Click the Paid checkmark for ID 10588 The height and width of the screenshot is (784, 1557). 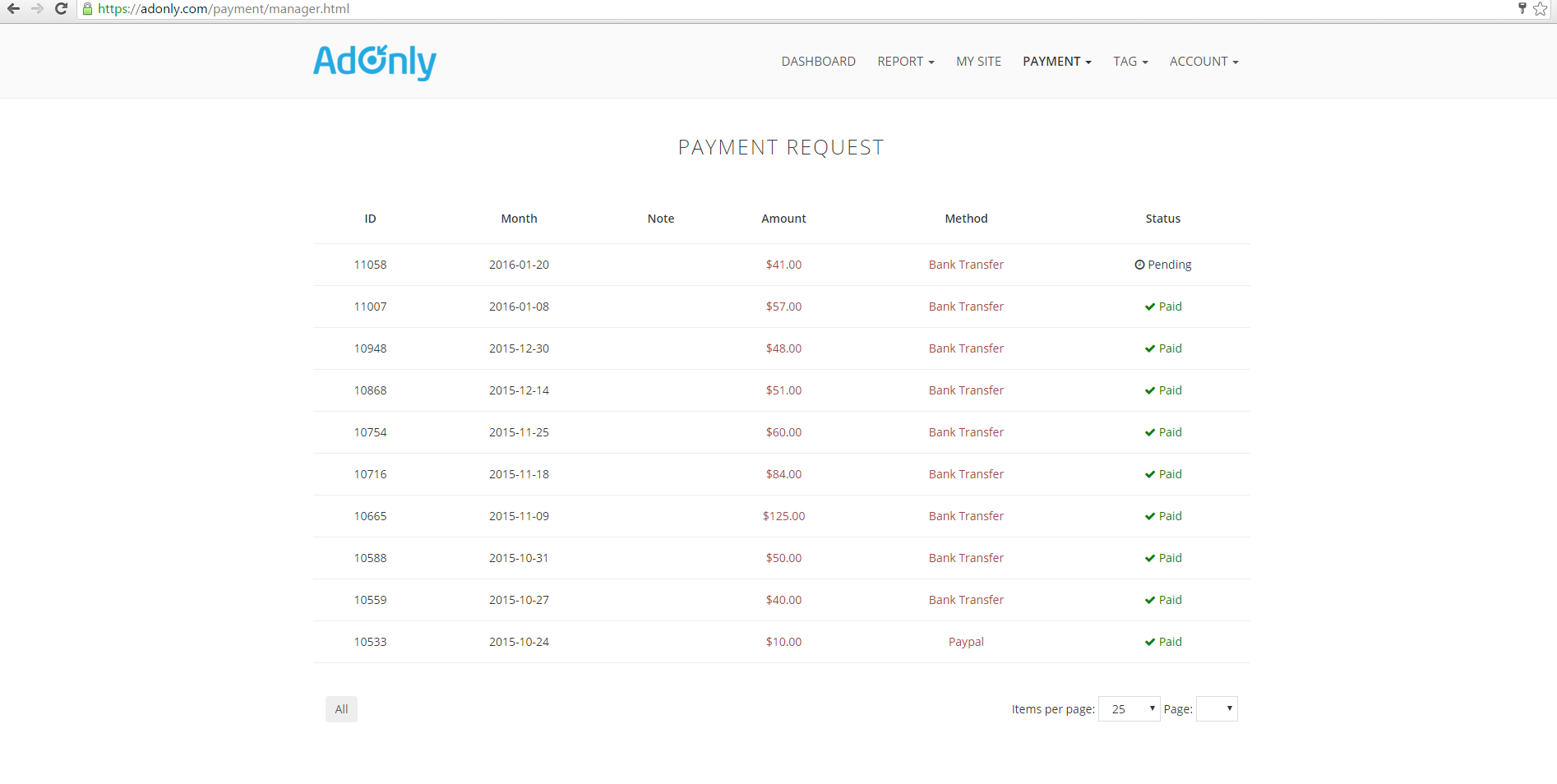[x=1150, y=558]
